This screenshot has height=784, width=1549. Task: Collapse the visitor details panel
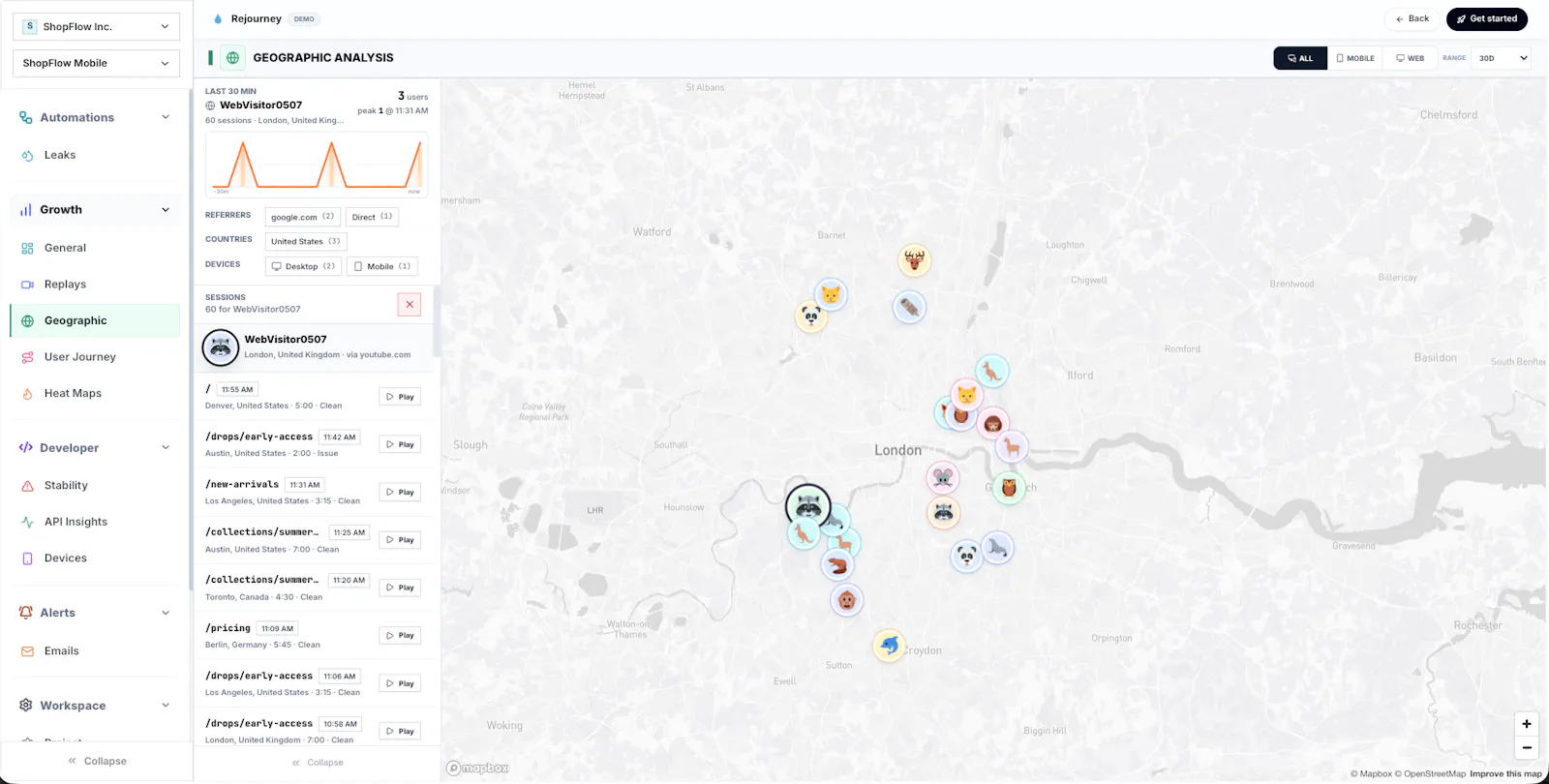tap(318, 763)
